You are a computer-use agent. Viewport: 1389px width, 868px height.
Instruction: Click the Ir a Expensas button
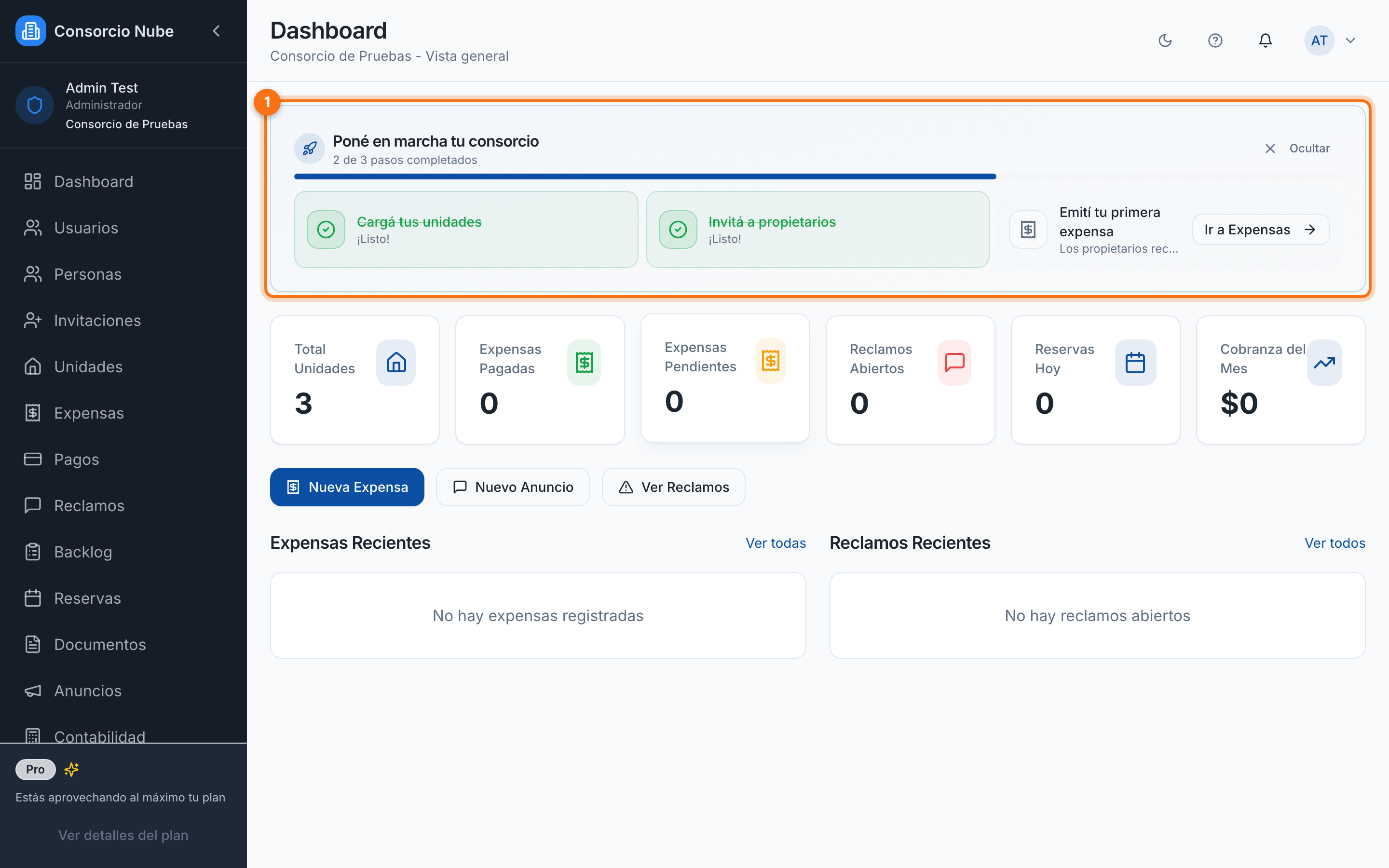(1261, 230)
